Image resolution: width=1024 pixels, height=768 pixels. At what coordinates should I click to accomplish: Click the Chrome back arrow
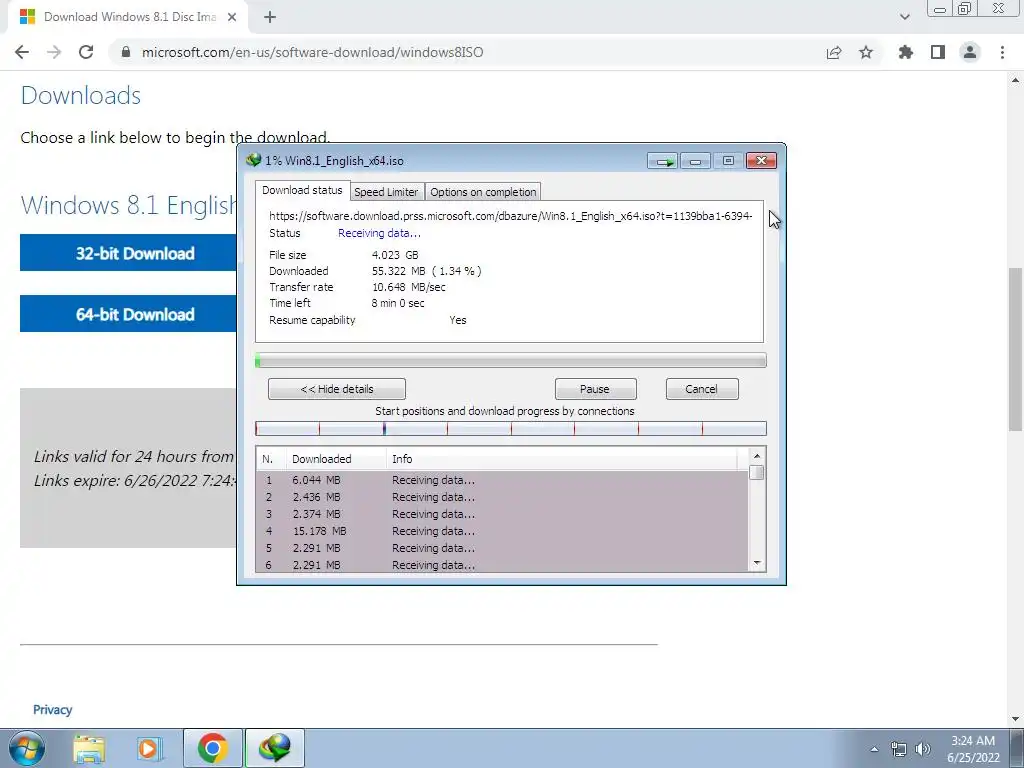pos(22,52)
